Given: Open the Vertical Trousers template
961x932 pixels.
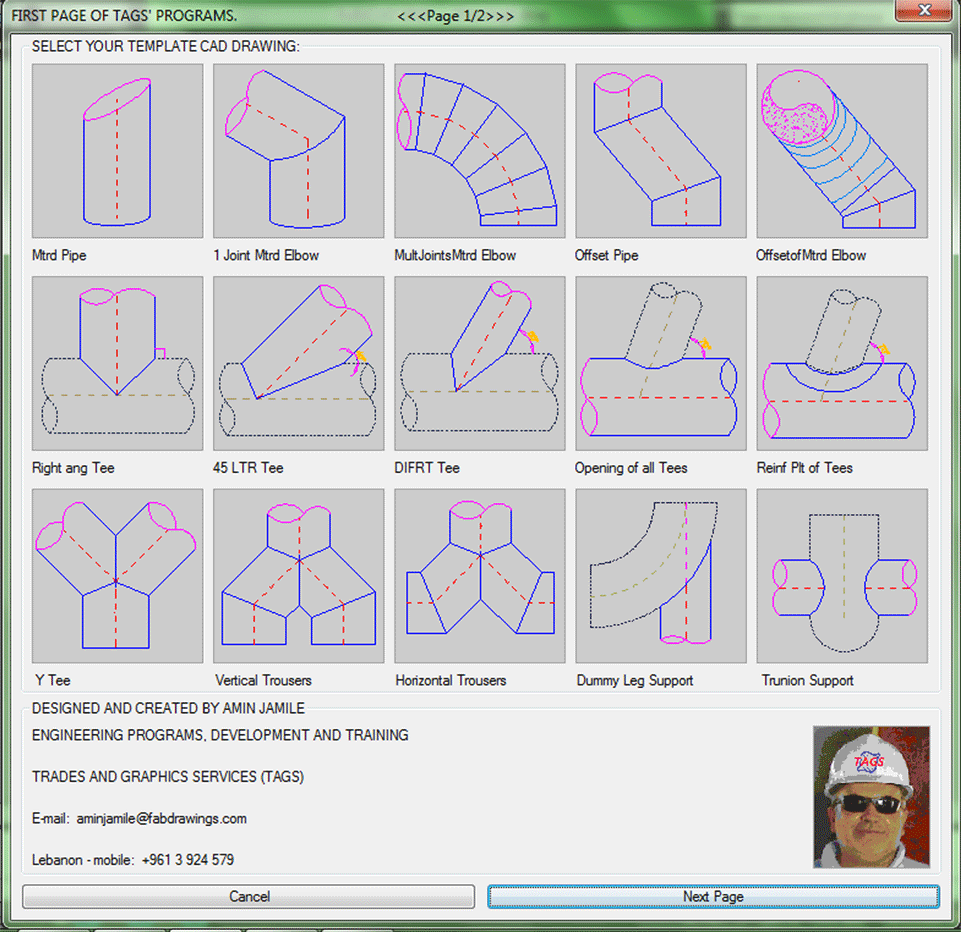Looking at the screenshot, I should (298, 576).
